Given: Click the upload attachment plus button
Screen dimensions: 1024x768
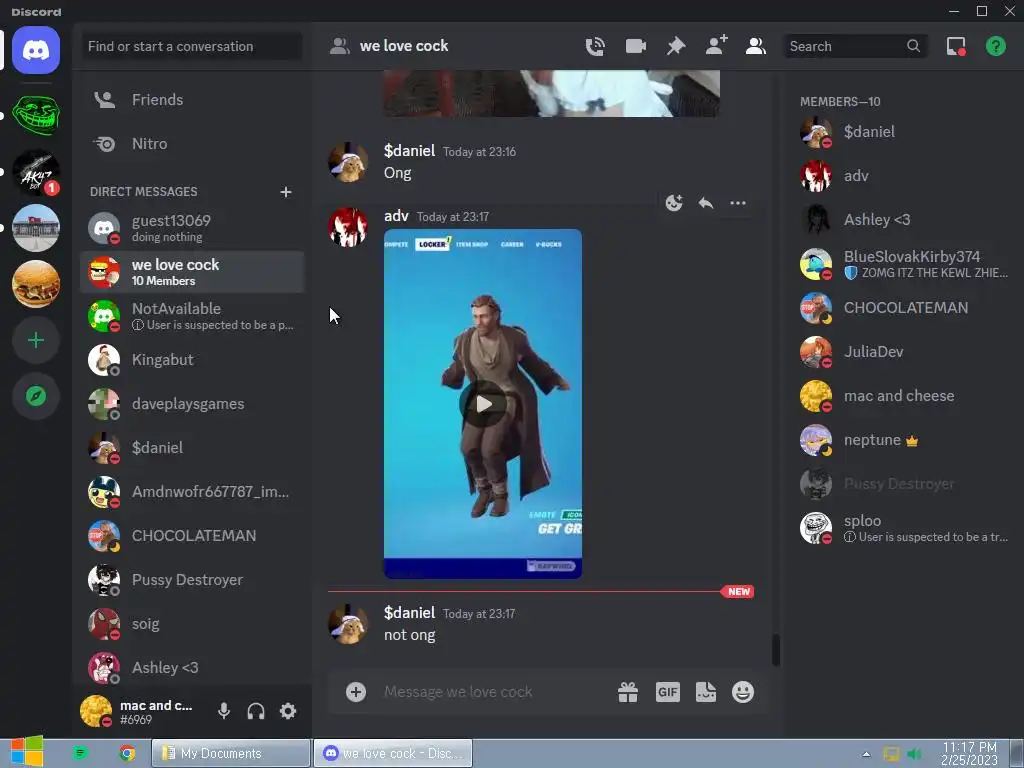Looking at the screenshot, I should [356, 692].
